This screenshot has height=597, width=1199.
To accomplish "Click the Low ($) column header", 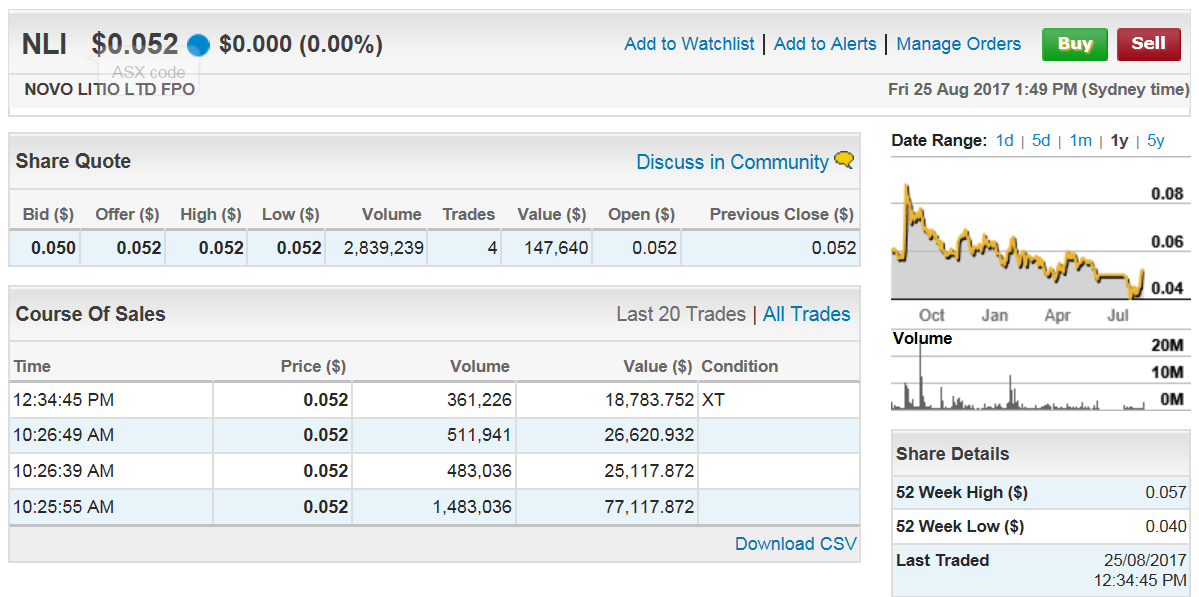I will (x=291, y=215).
